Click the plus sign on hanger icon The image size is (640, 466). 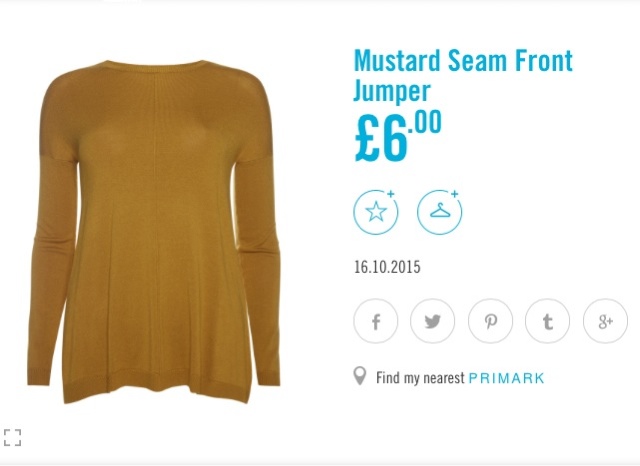click(x=455, y=194)
